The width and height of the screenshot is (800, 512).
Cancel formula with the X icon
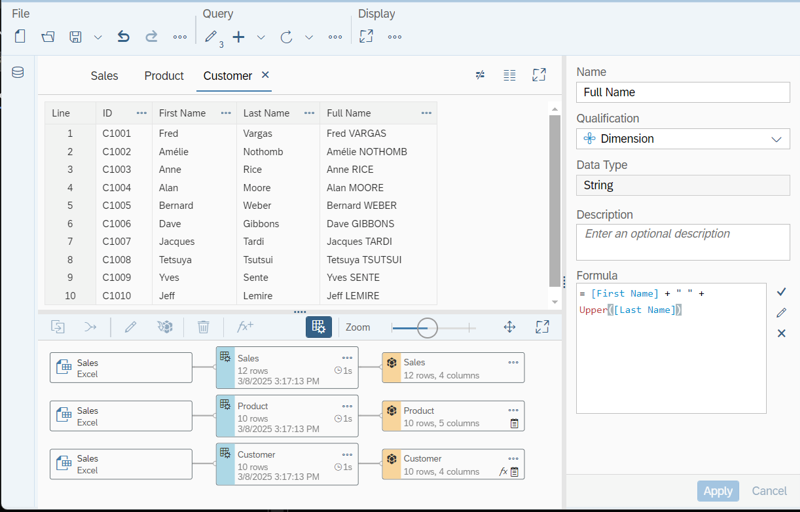[781, 333]
